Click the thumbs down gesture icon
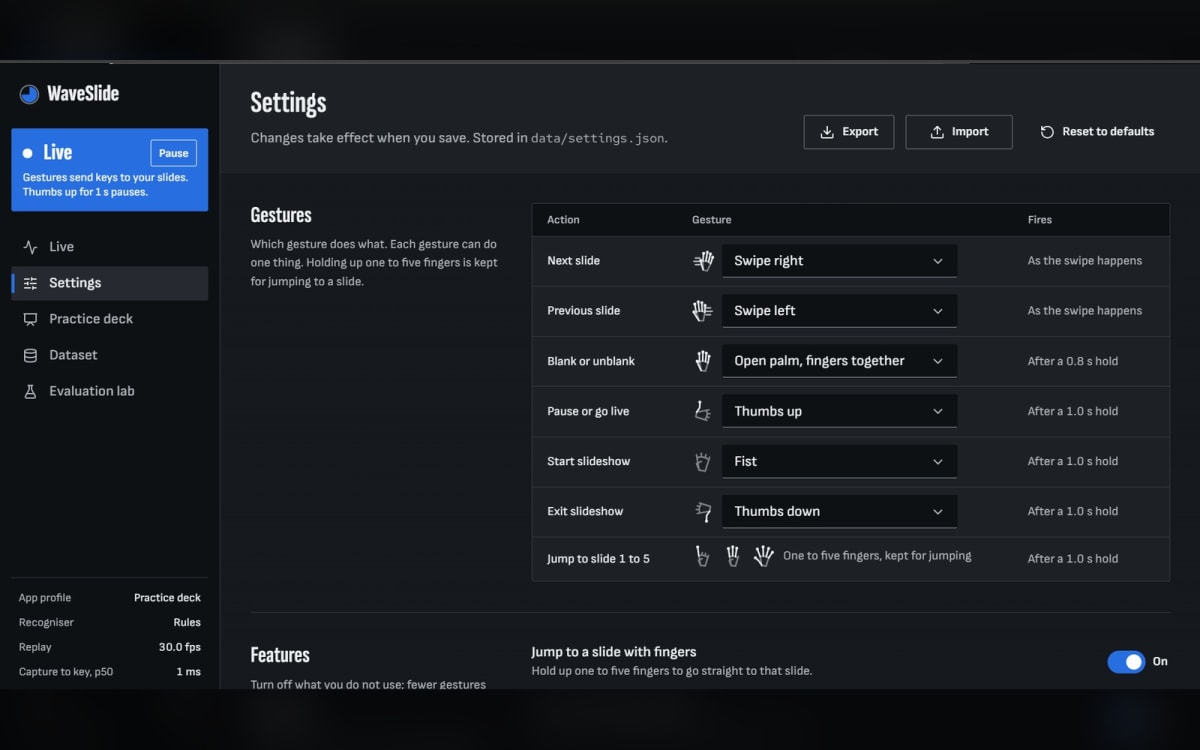The height and width of the screenshot is (750, 1200). point(703,511)
